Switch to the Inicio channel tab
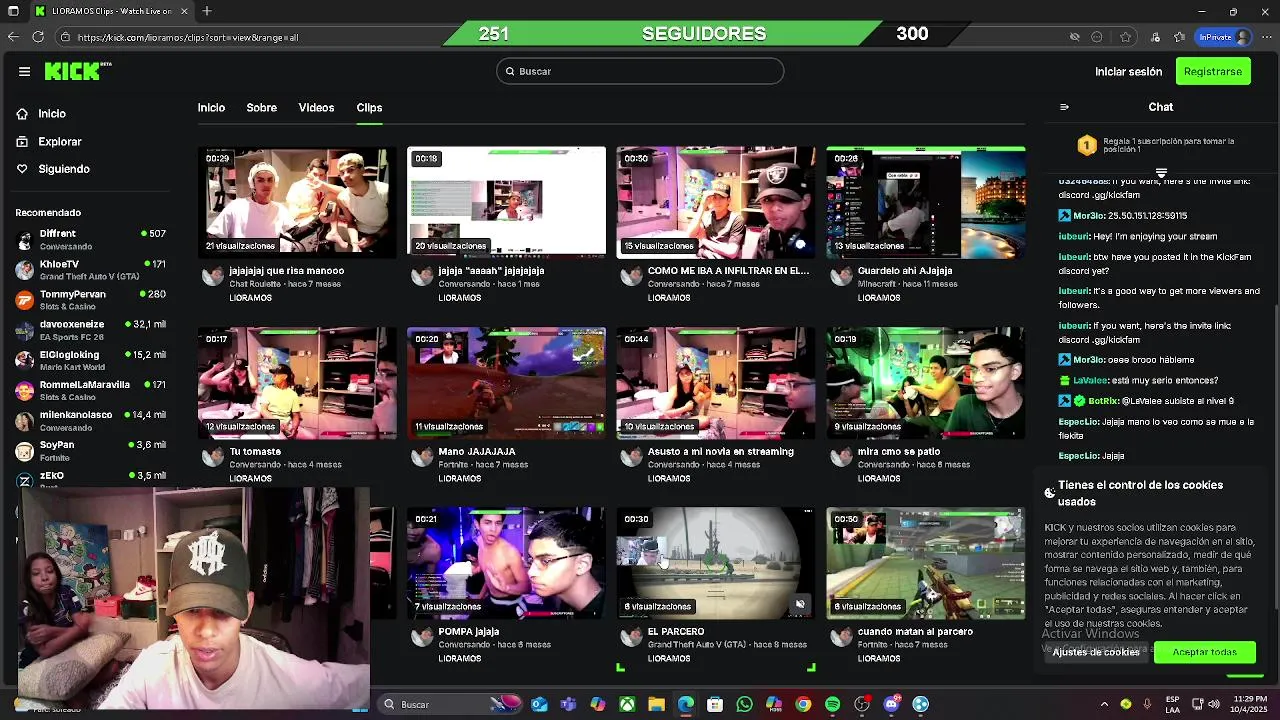The height and width of the screenshot is (720, 1280). pyautogui.click(x=211, y=108)
